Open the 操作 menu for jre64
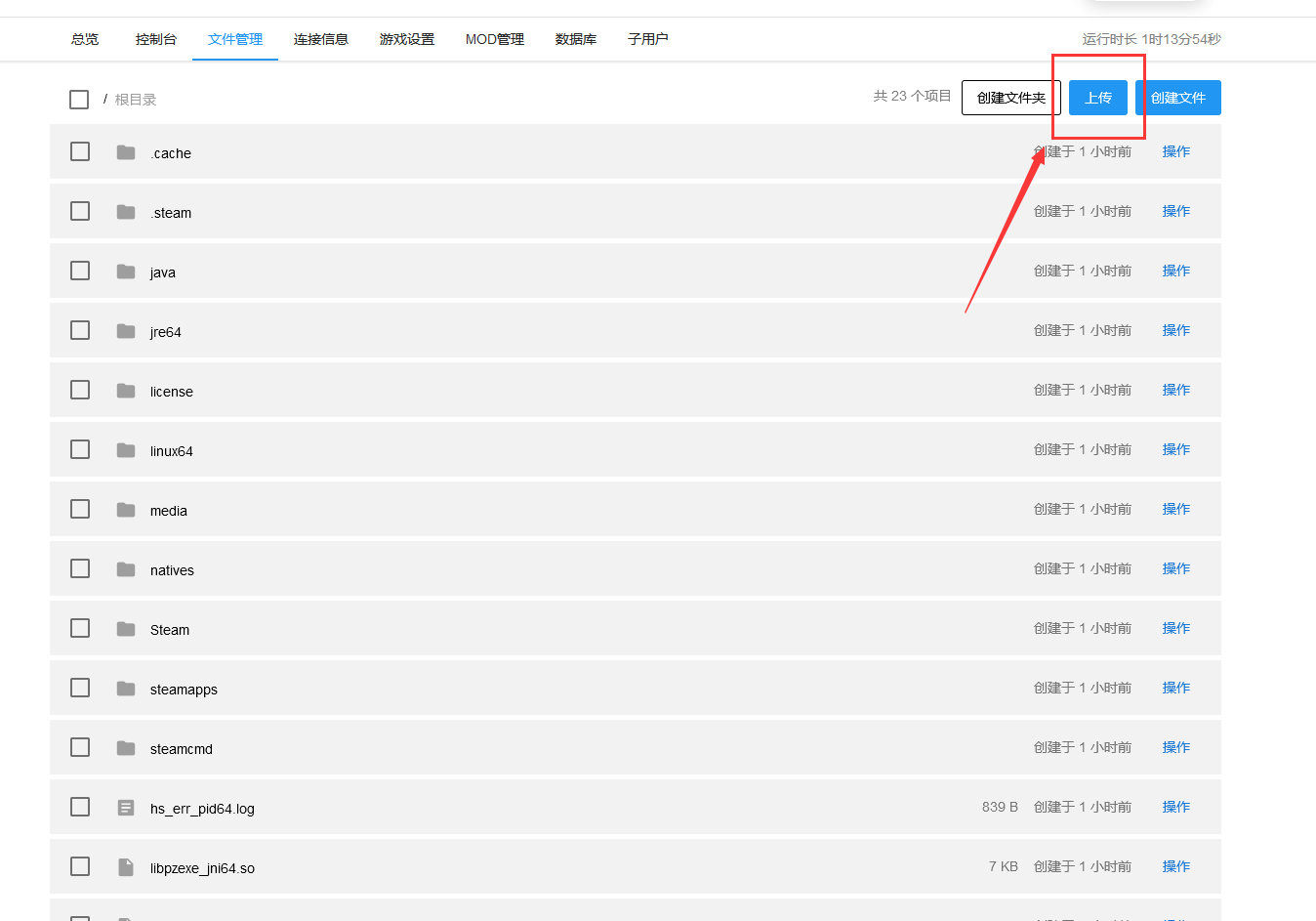The image size is (1316, 921). pyautogui.click(x=1175, y=330)
